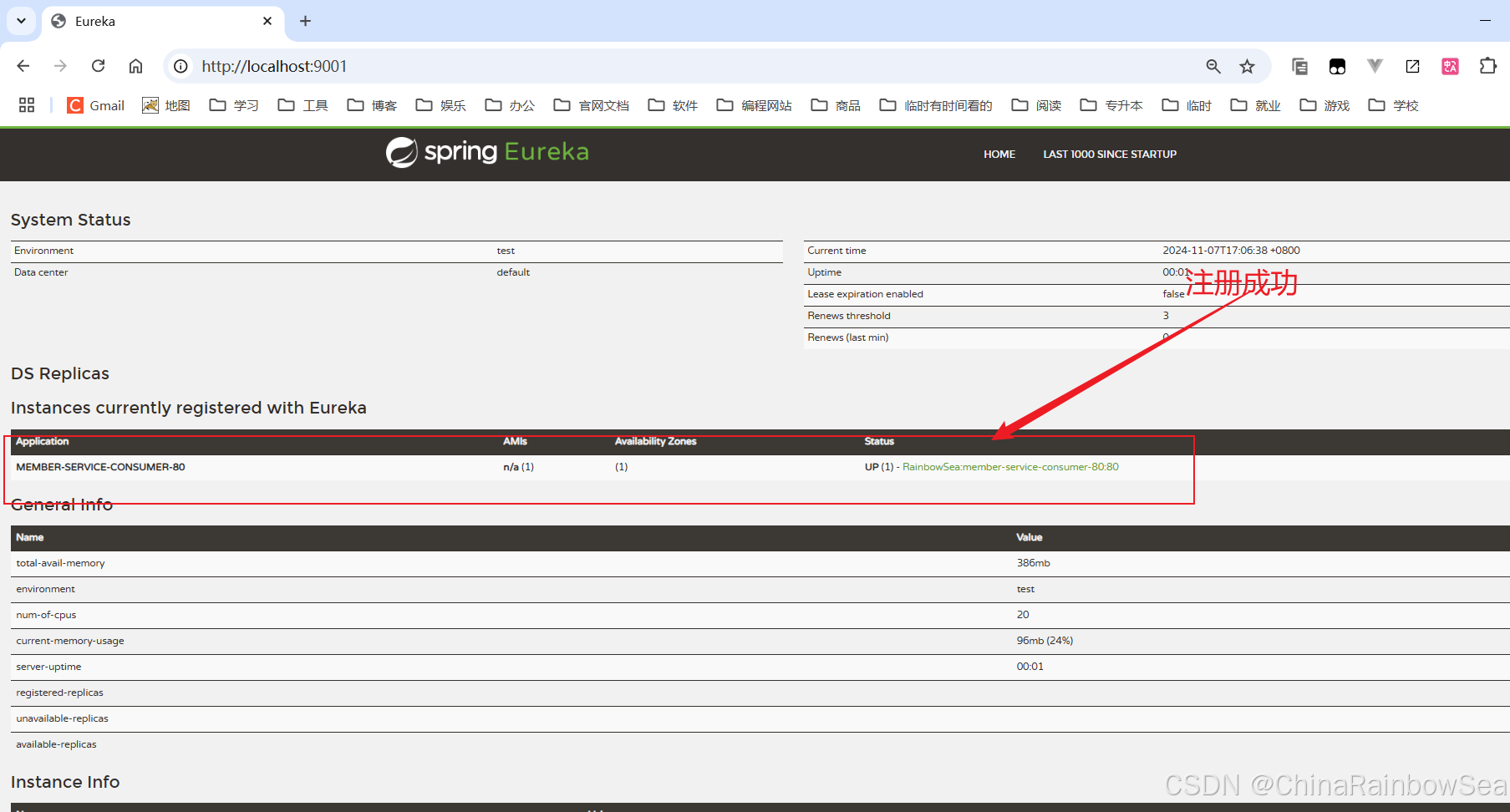The height and width of the screenshot is (812, 1510).
Task: Open the 专升本 bookmark folder
Action: [x=1111, y=105]
